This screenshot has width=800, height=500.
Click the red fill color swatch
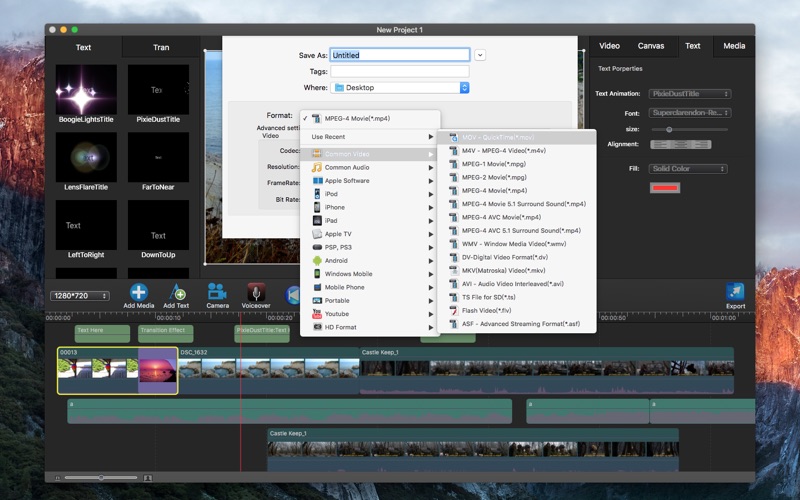coord(664,188)
